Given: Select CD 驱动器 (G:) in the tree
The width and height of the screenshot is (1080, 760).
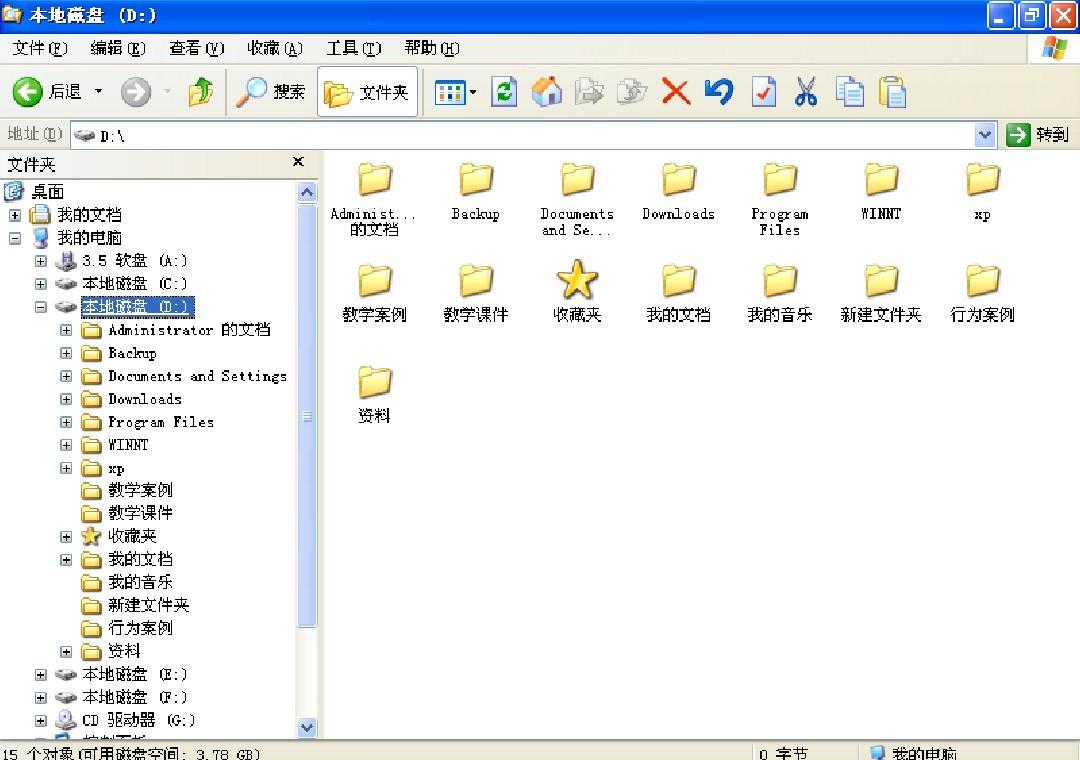Looking at the screenshot, I should (x=138, y=721).
